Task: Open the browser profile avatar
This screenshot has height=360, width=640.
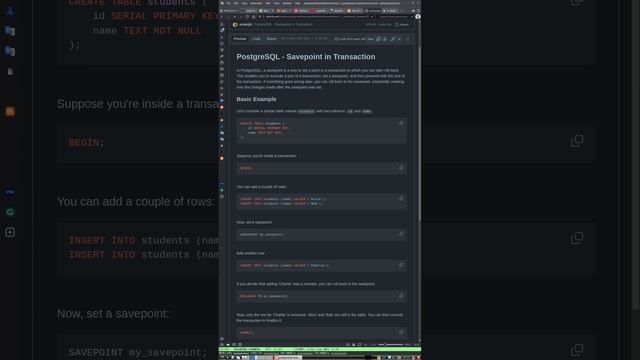Action: 418,17
